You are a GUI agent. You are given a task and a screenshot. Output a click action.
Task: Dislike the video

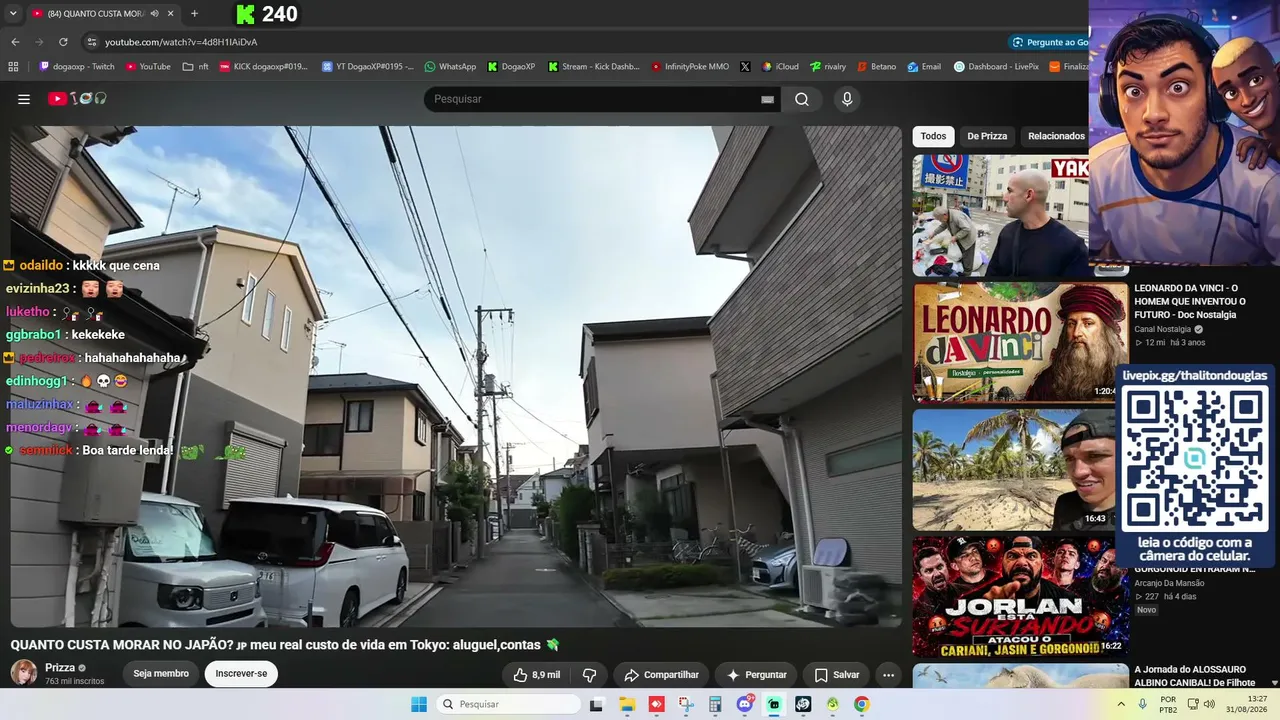tap(589, 675)
